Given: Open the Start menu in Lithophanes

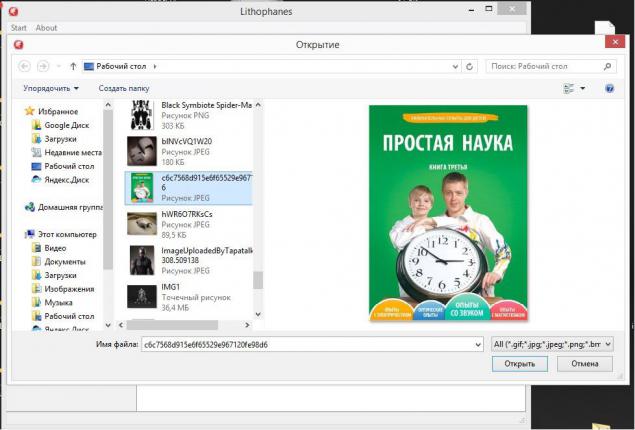Looking at the screenshot, I should [x=19, y=28].
